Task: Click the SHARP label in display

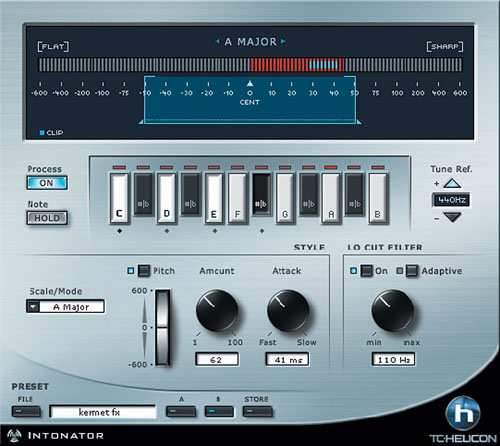Action: 445,46
